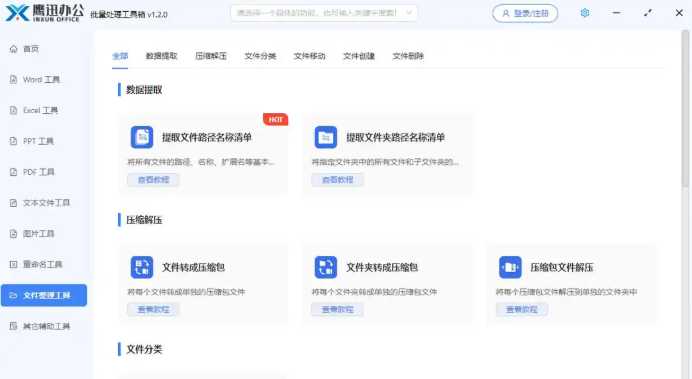Click the 文本文件工具 text label
Viewport: 692px width, 379px height.
tap(46, 203)
